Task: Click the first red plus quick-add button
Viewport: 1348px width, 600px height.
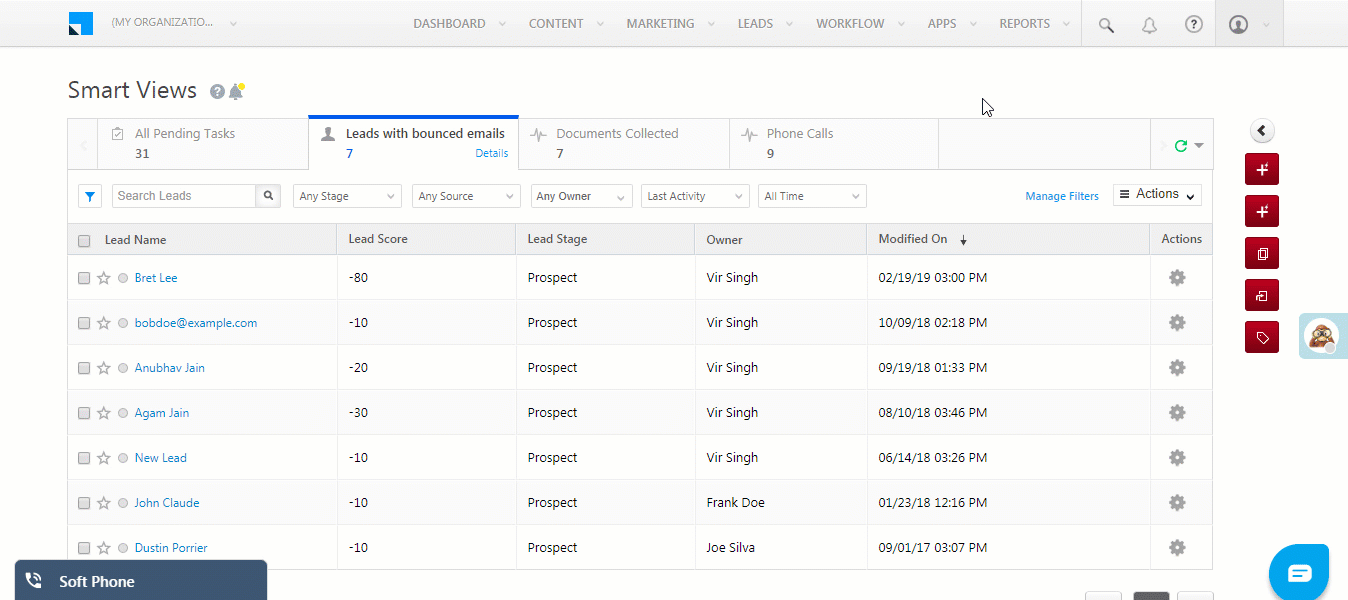Action: click(1262, 170)
